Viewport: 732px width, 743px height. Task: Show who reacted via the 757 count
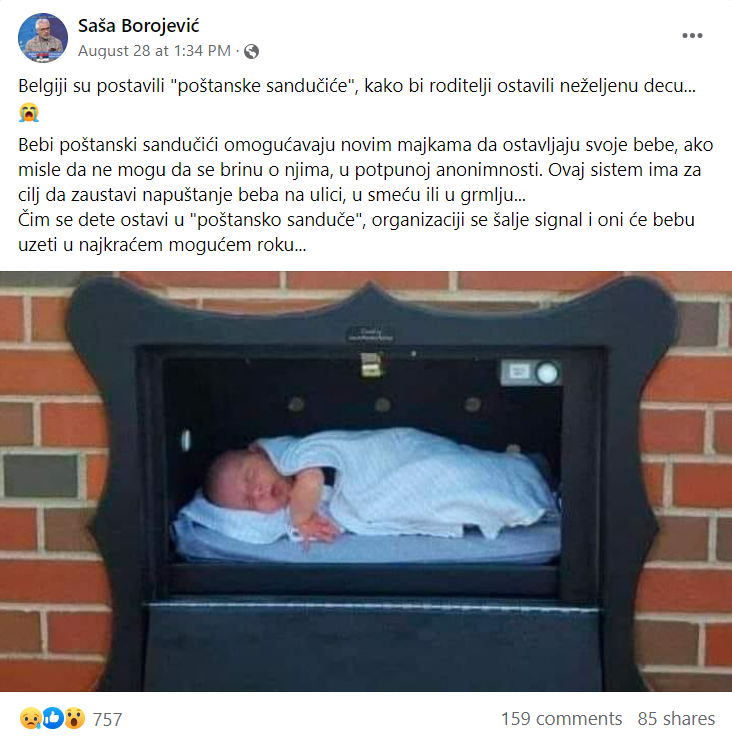(107, 719)
